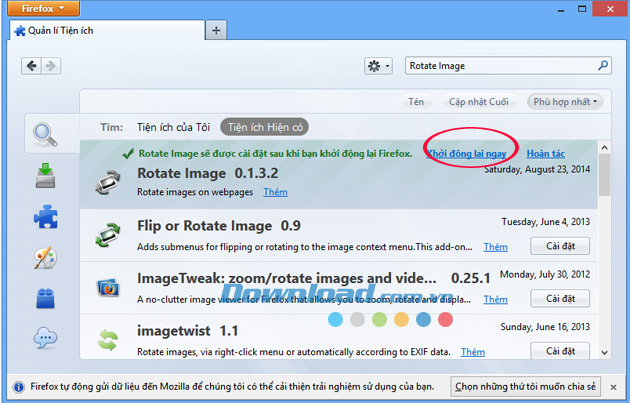Click the scrollbar down arrow

tap(604, 353)
